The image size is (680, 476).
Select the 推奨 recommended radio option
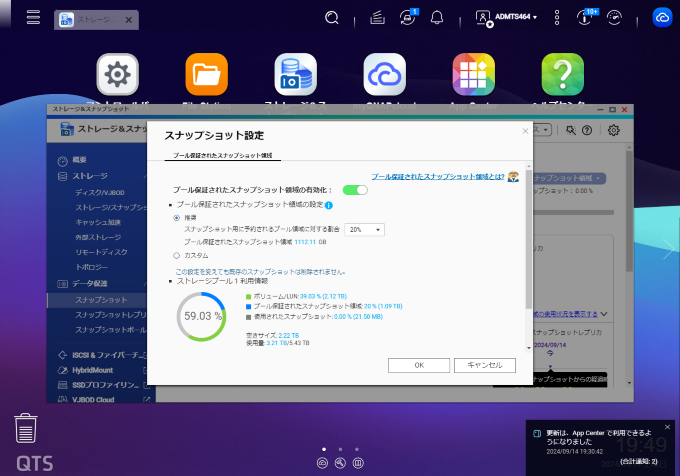[x=177, y=218]
